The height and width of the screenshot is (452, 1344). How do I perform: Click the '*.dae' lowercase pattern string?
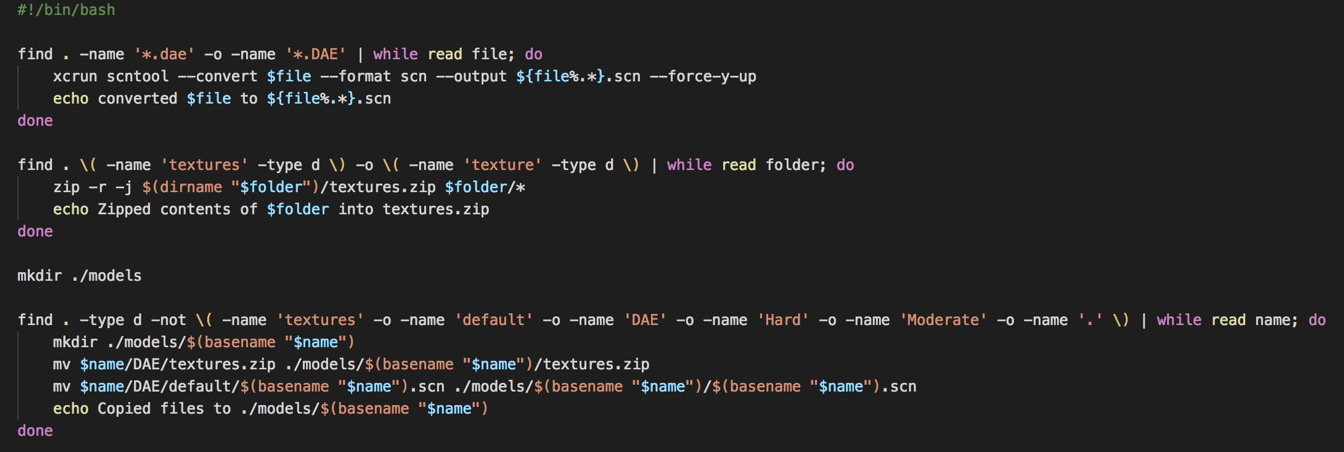164,54
